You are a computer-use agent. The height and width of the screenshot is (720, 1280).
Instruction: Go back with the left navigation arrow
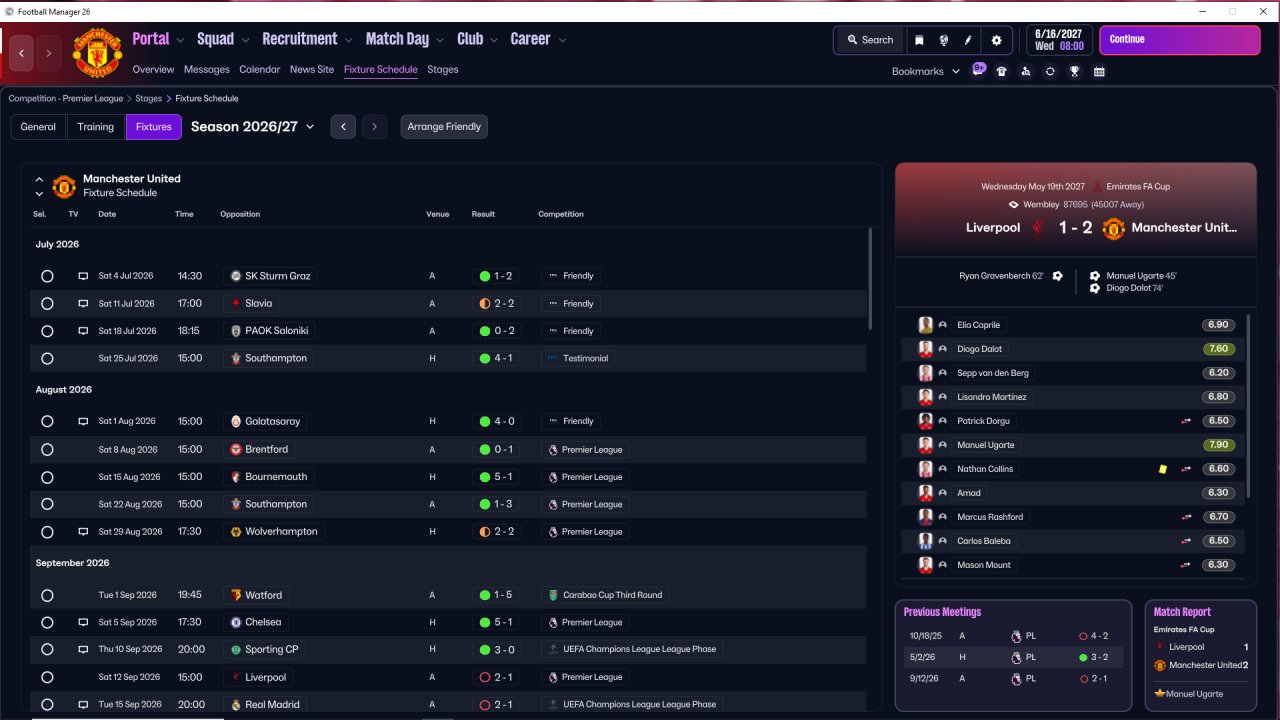21,53
